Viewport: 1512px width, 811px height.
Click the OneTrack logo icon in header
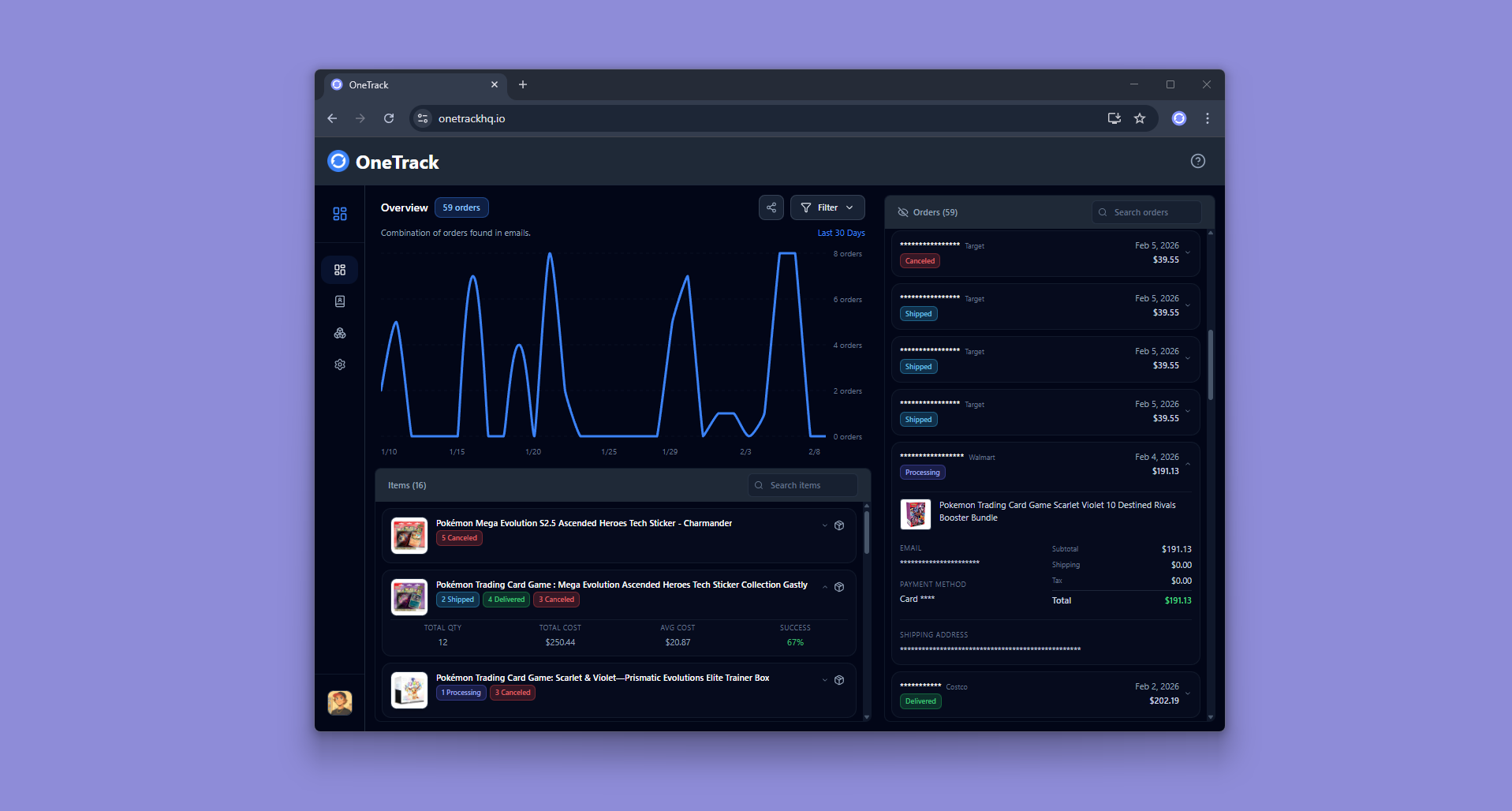pyautogui.click(x=338, y=161)
